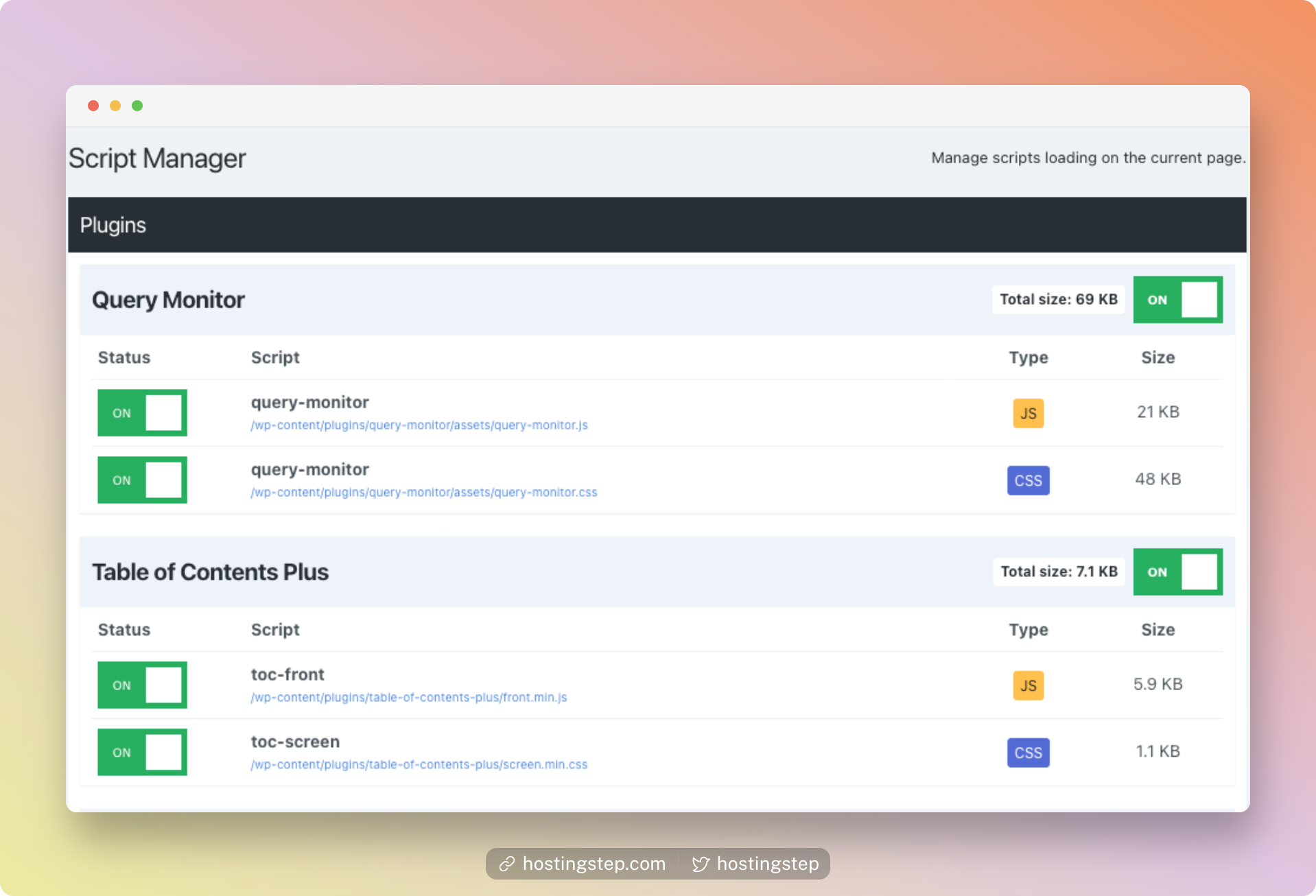Open the front.min.js file path link
This screenshot has height=896, width=1316.
coord(409,698)
